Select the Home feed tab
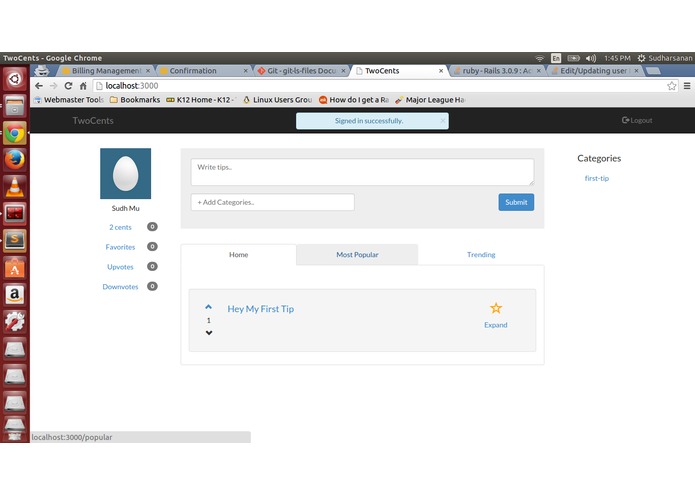This screenshot has height=494, width=695. (238, 255)
